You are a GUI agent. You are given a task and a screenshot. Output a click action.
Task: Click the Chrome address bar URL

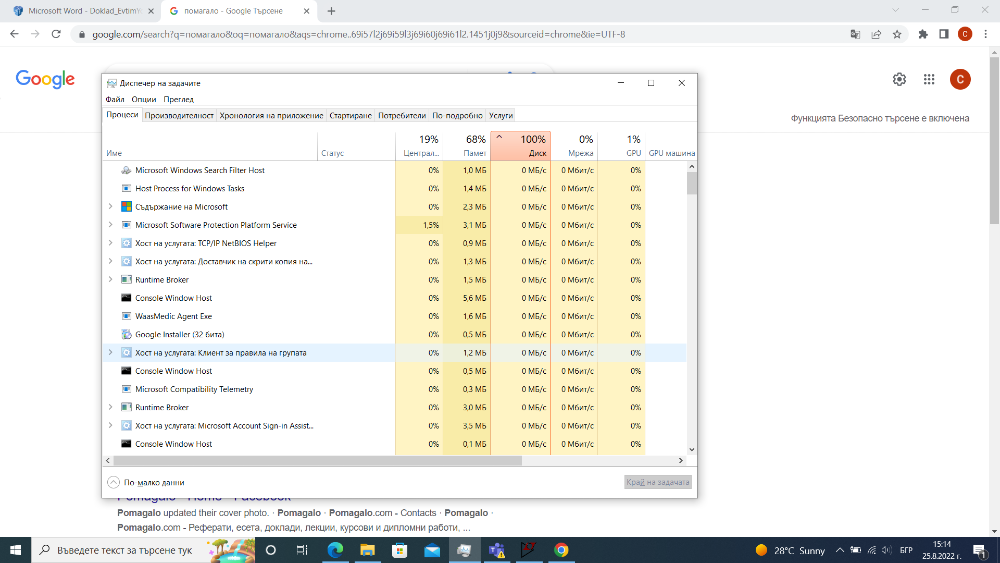[x=358, y=34]
